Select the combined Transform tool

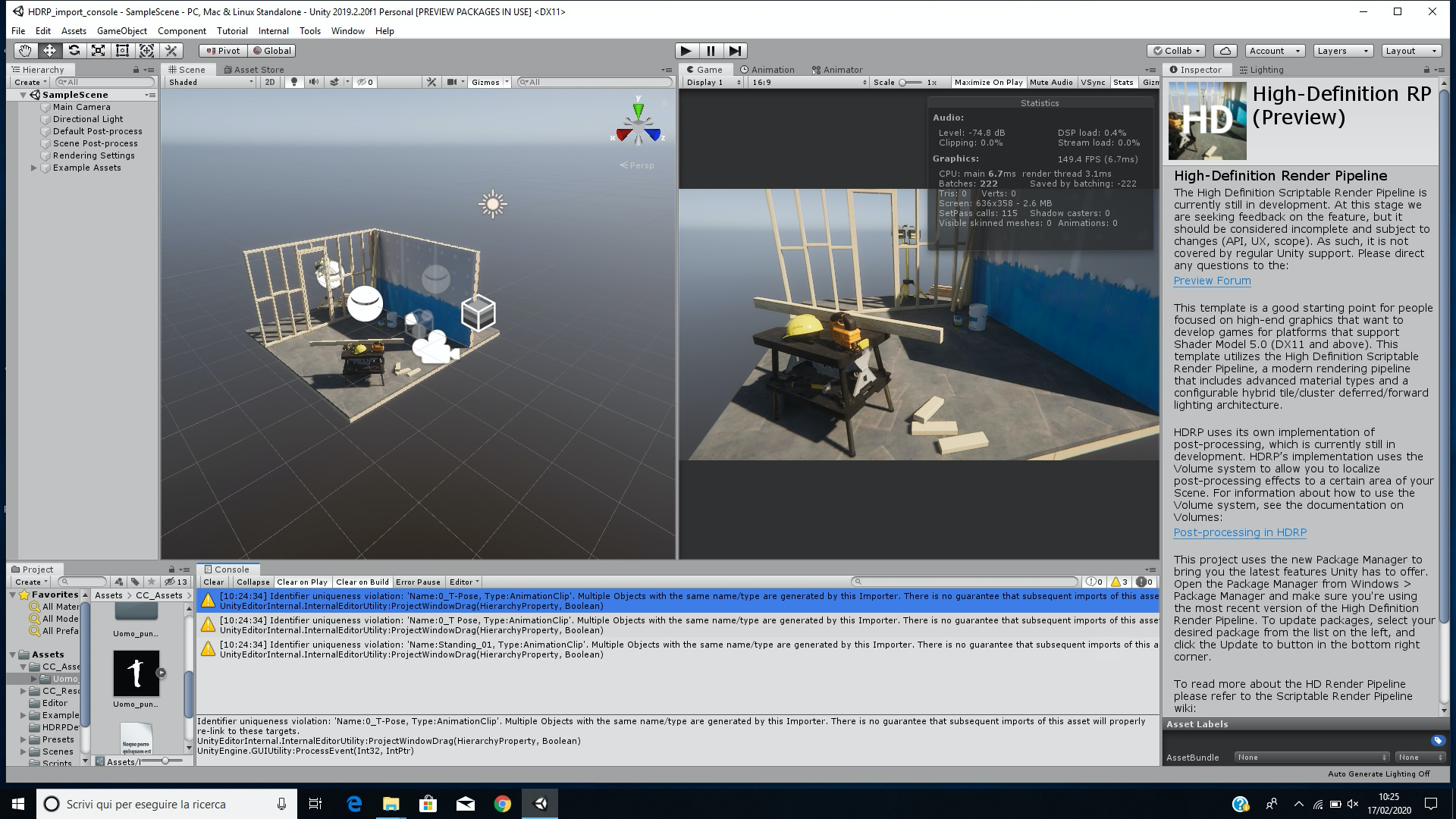(x=146, y=51)
